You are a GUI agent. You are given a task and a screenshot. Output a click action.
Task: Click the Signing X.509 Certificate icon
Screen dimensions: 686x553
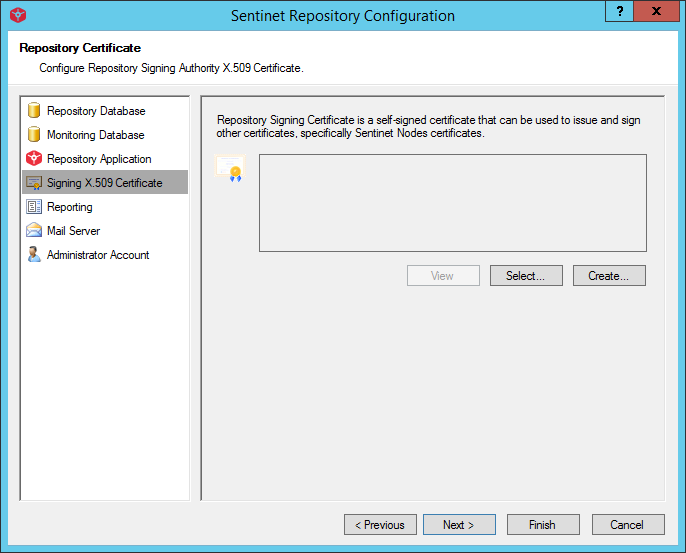(34, 183)
